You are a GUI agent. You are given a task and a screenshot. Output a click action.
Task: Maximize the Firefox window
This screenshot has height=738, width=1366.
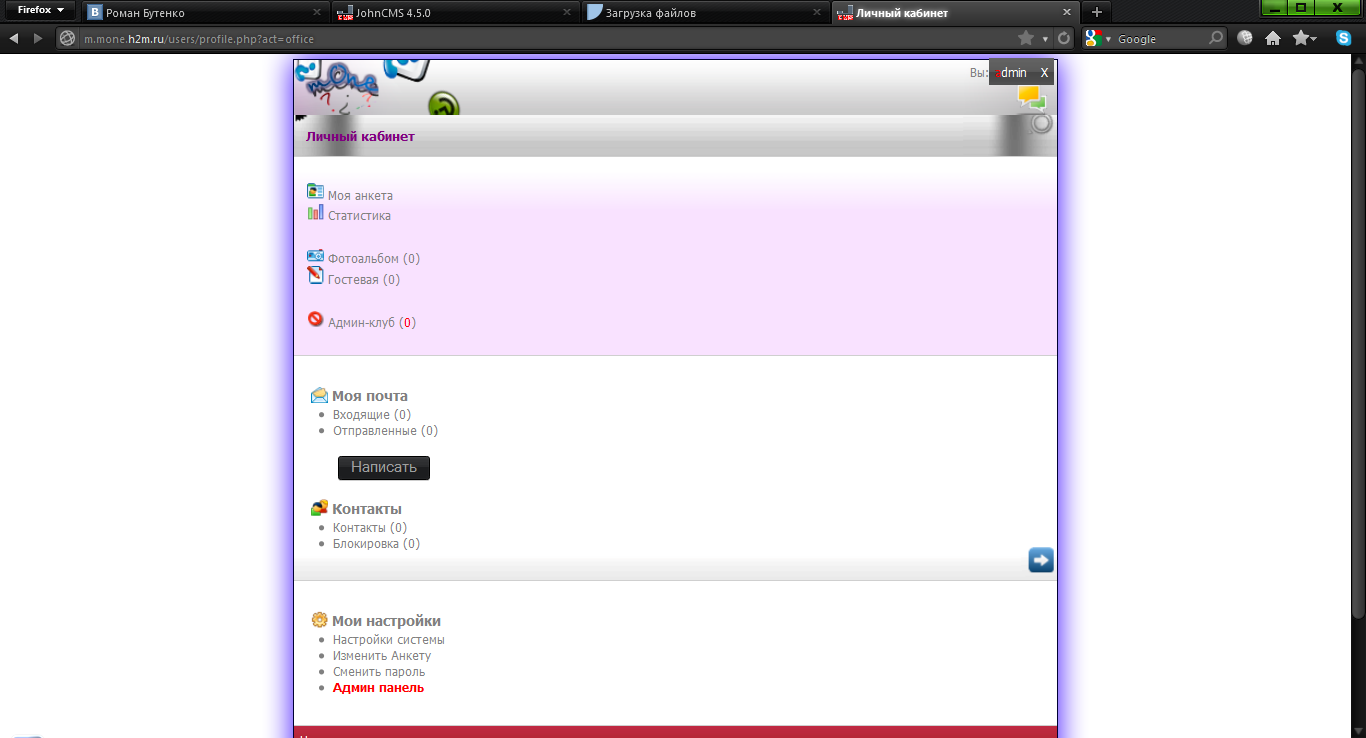point(1301,7)
